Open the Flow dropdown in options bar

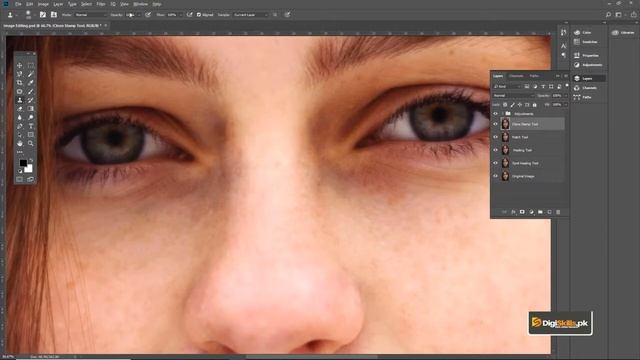click(180, 15)
